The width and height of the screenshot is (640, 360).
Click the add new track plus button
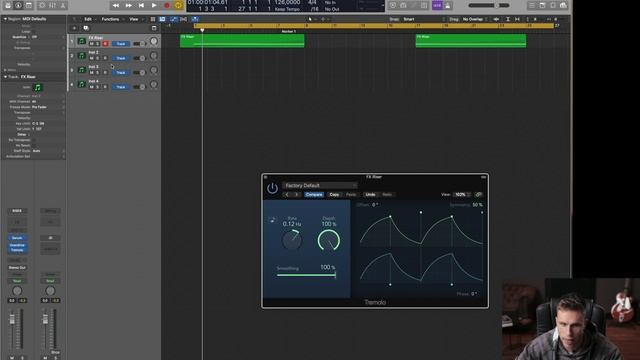[74, 28]
